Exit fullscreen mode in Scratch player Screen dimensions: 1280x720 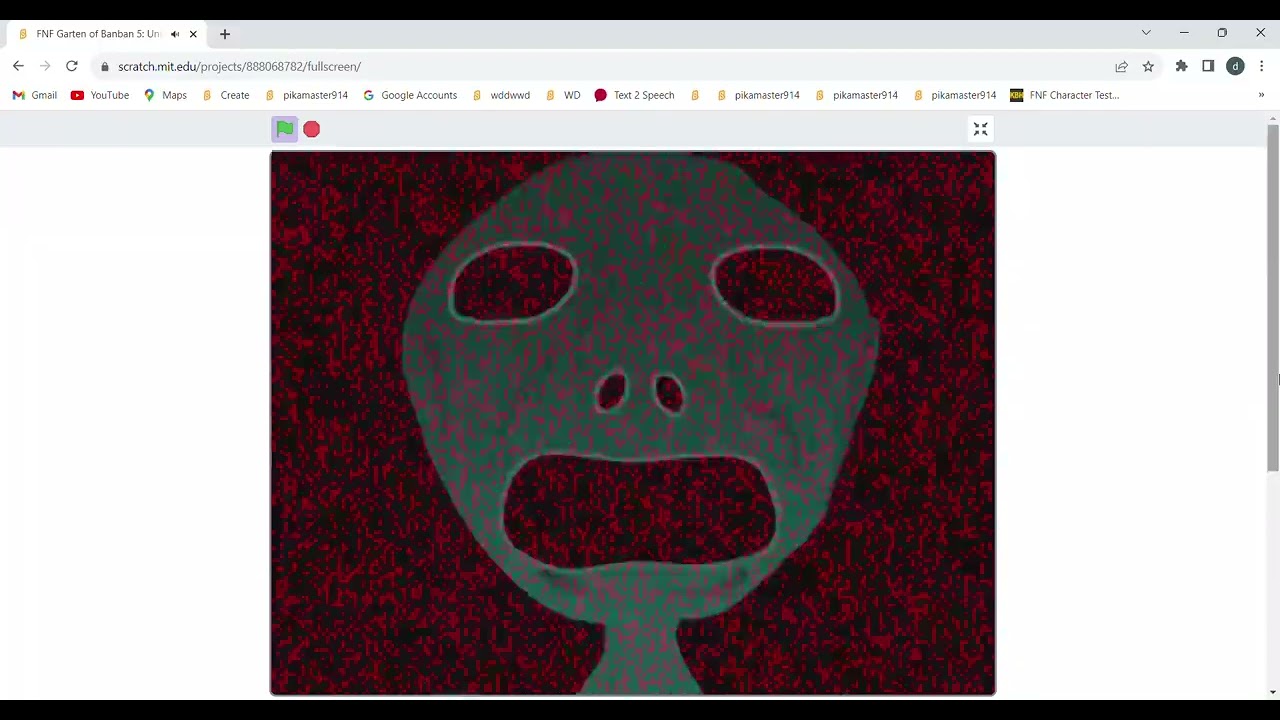[981, 129]
